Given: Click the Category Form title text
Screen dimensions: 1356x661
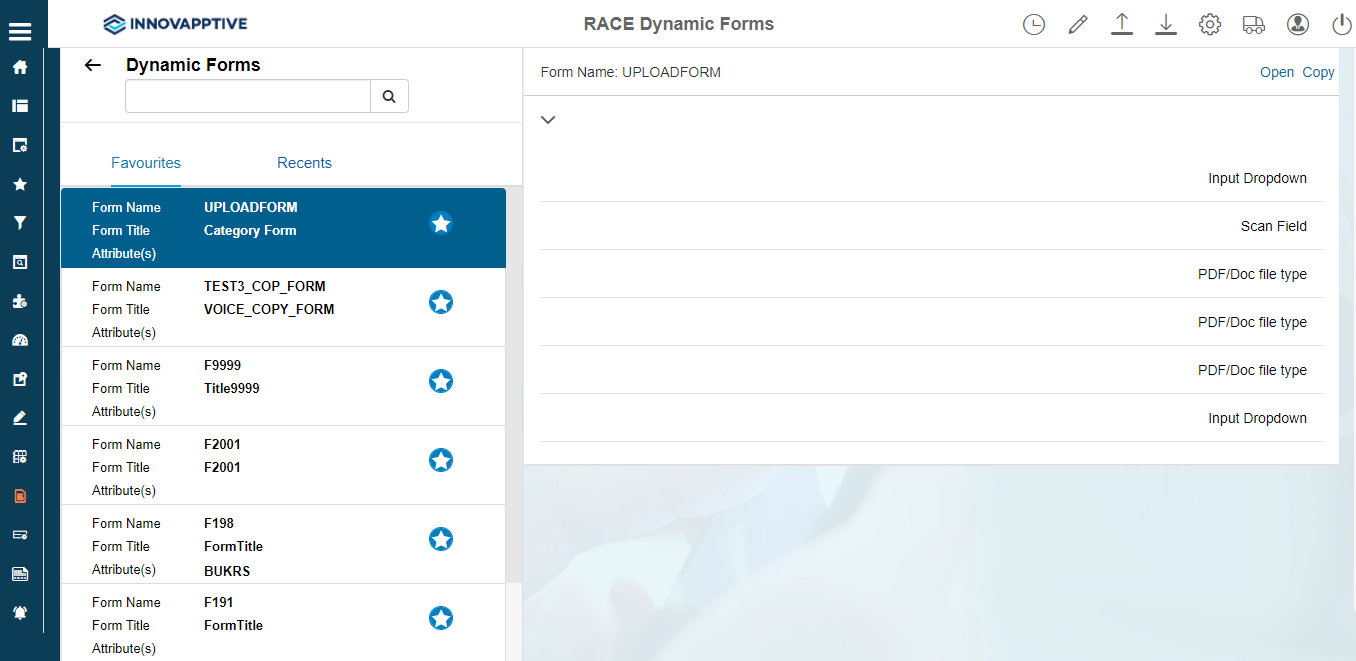Looking at the screenshot, I should click(250, 230).
